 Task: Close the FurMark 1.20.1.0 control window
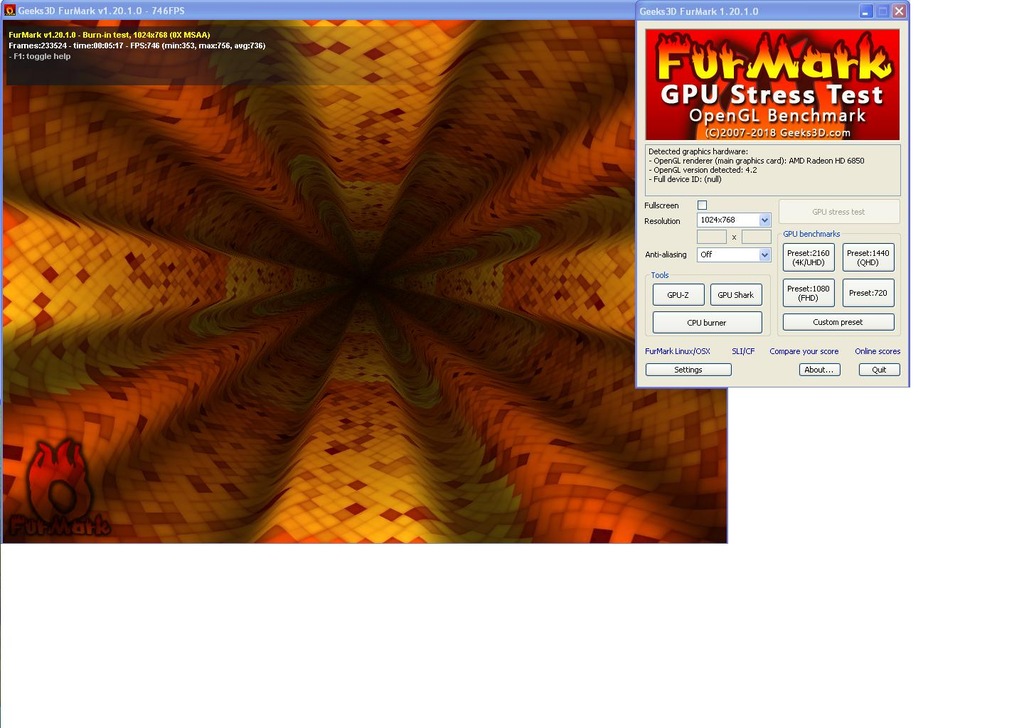point(899,11)
